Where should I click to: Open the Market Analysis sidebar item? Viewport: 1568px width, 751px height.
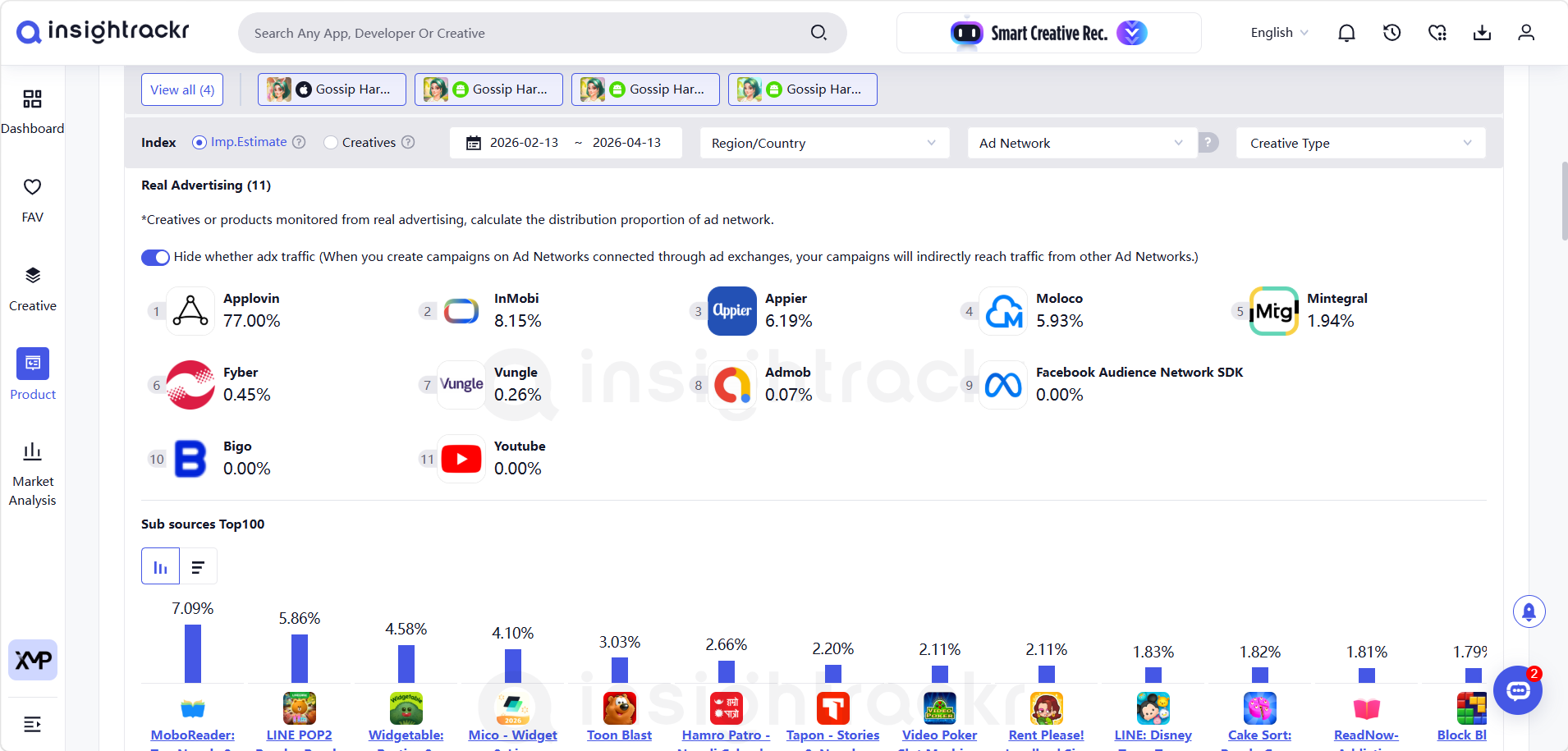click(x=33, y=474)
